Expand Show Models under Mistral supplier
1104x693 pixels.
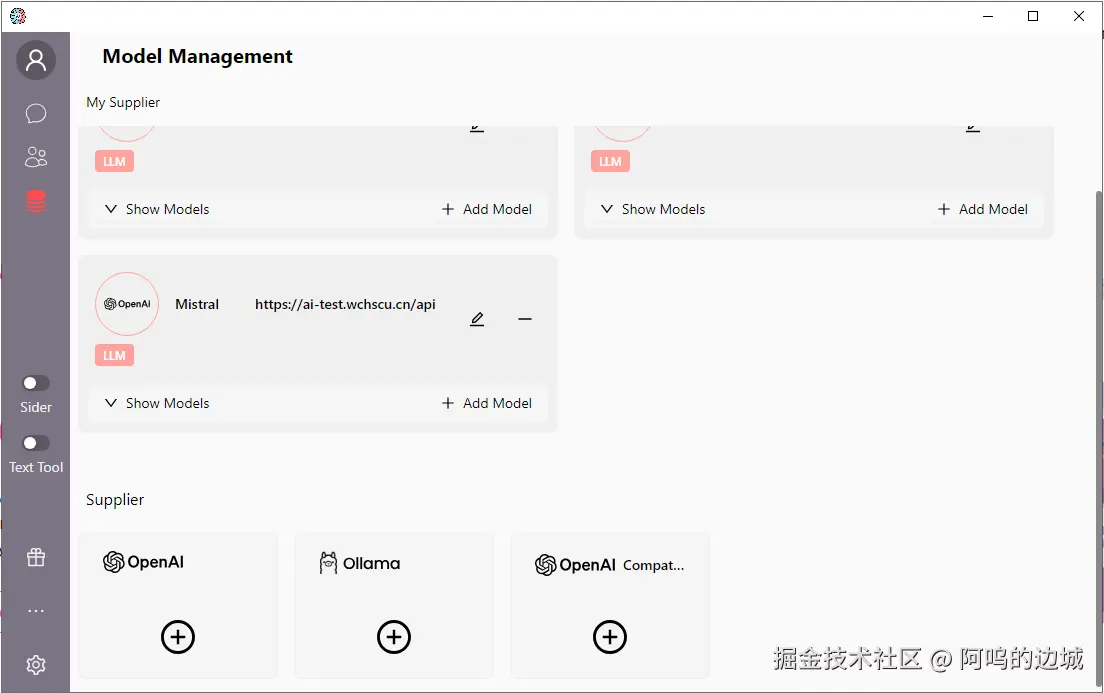(157, 403)
